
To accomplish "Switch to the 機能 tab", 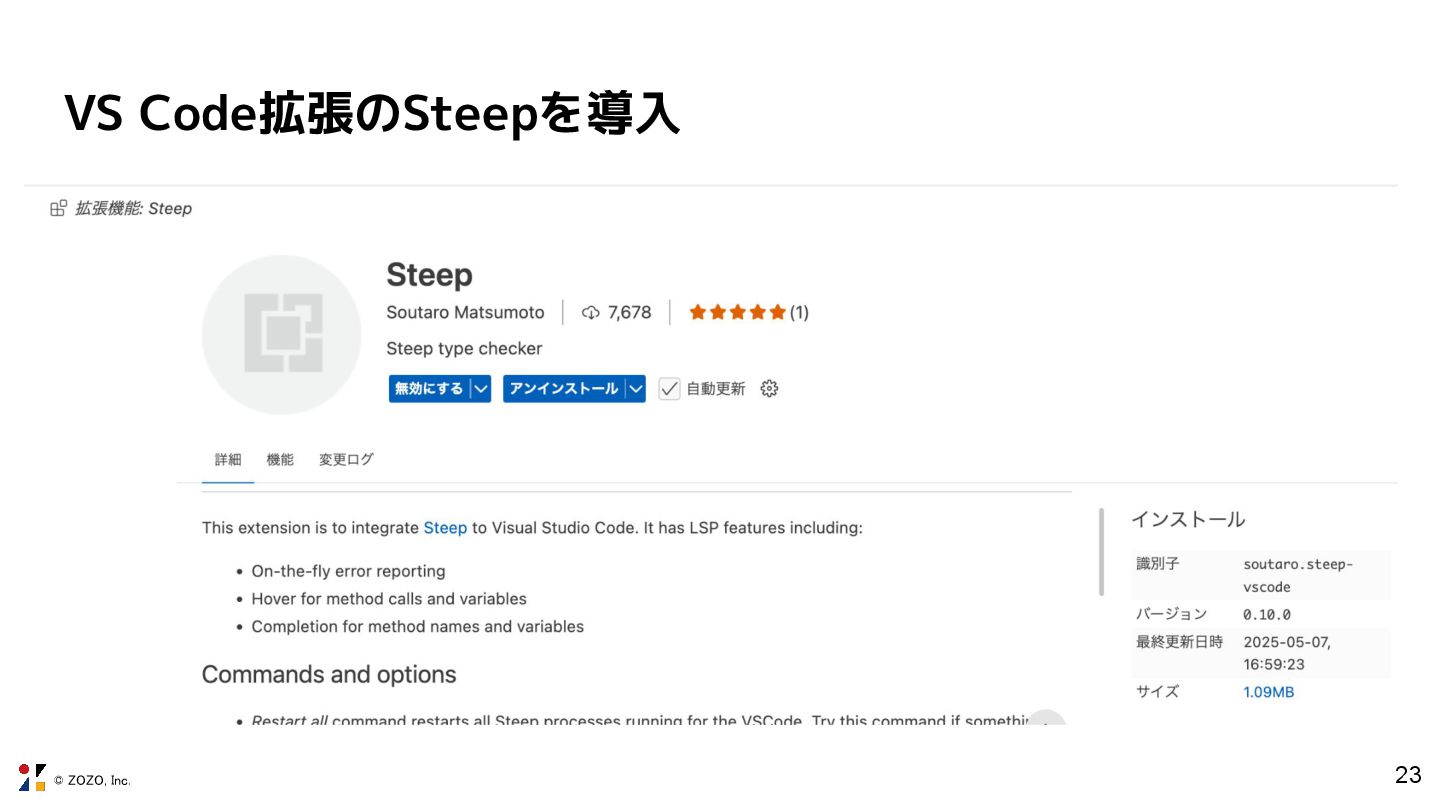I will coord(280,460).
